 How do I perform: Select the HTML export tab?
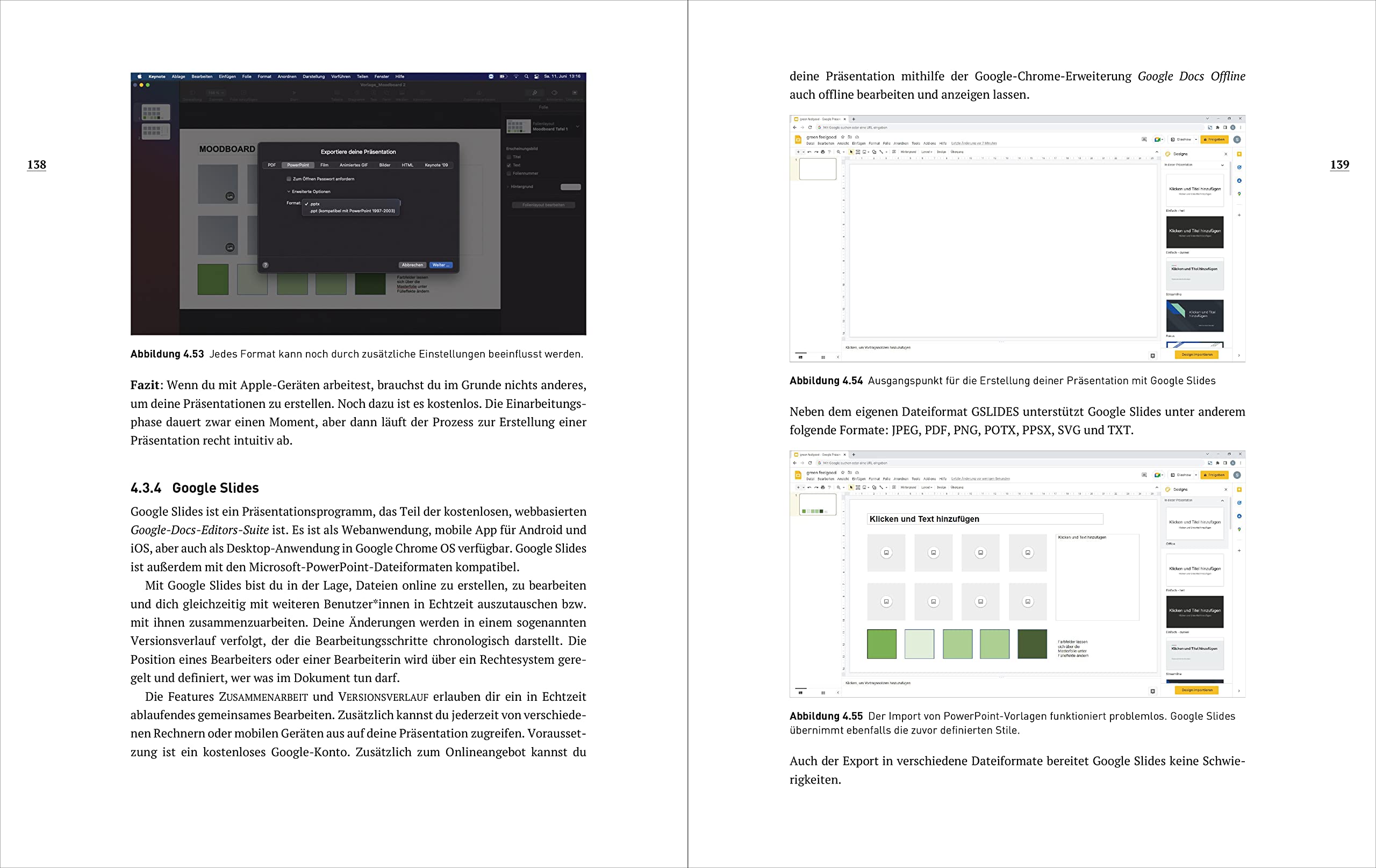pyautogui.click(x=407, y=165)
